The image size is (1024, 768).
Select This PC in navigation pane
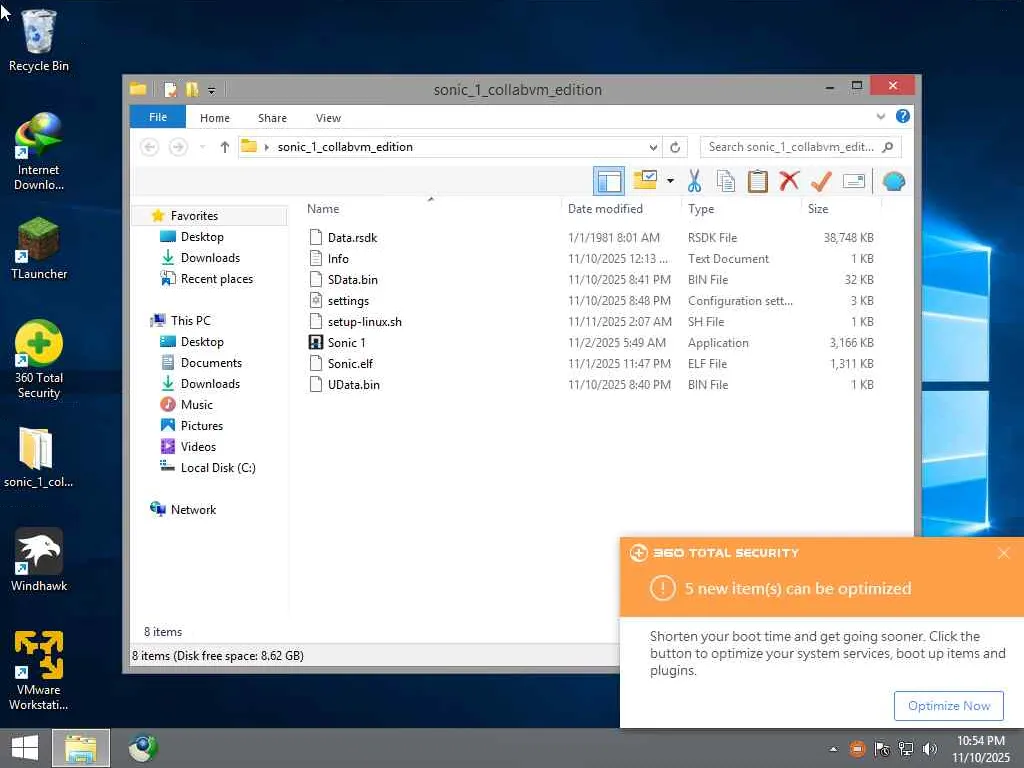click(x=190, y=321)
